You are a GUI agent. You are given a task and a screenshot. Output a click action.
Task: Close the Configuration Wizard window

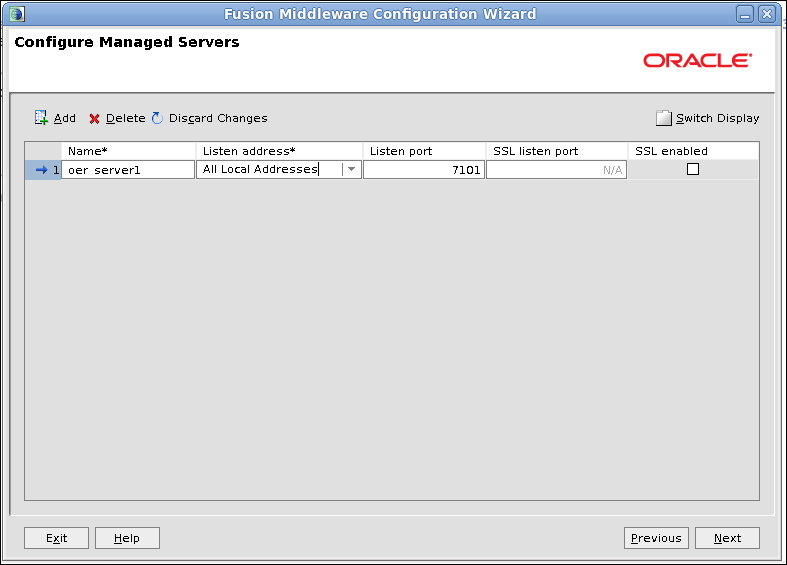(767, 14)
